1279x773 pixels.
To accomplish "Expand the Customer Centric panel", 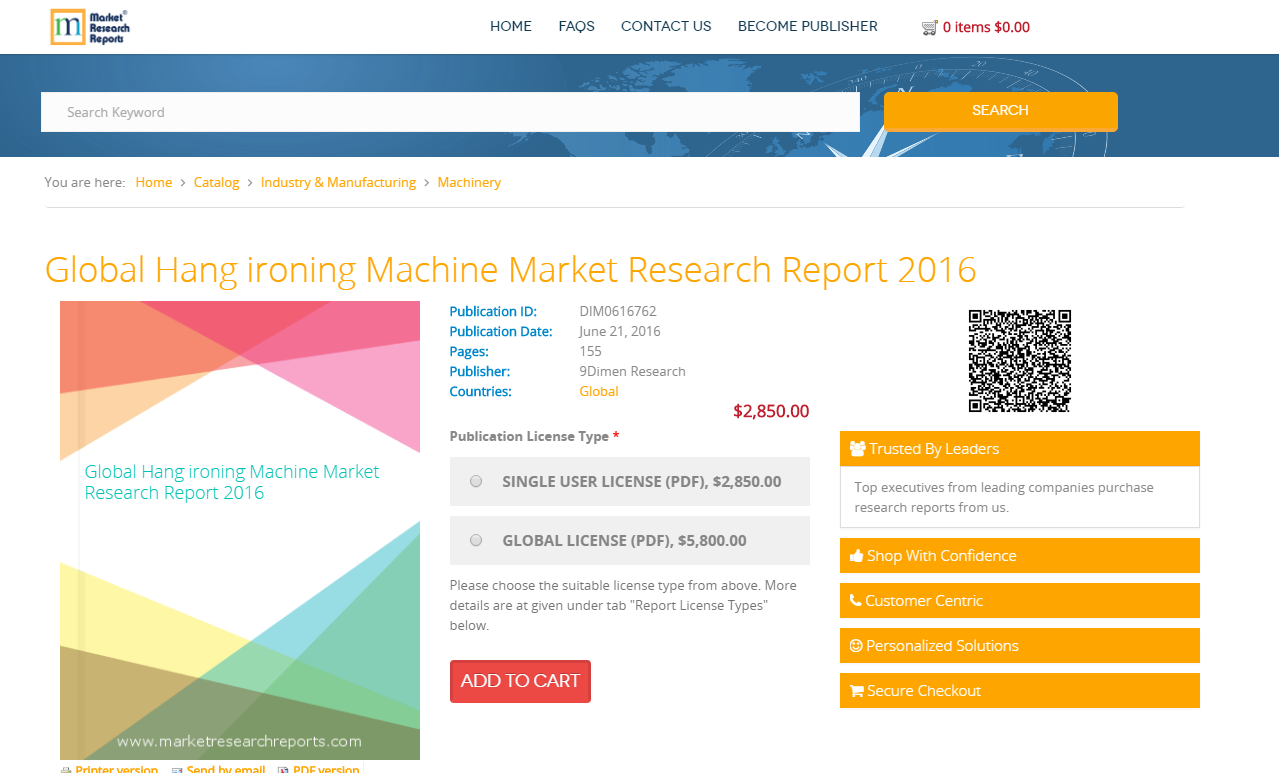I will [x=1020, y=601].
